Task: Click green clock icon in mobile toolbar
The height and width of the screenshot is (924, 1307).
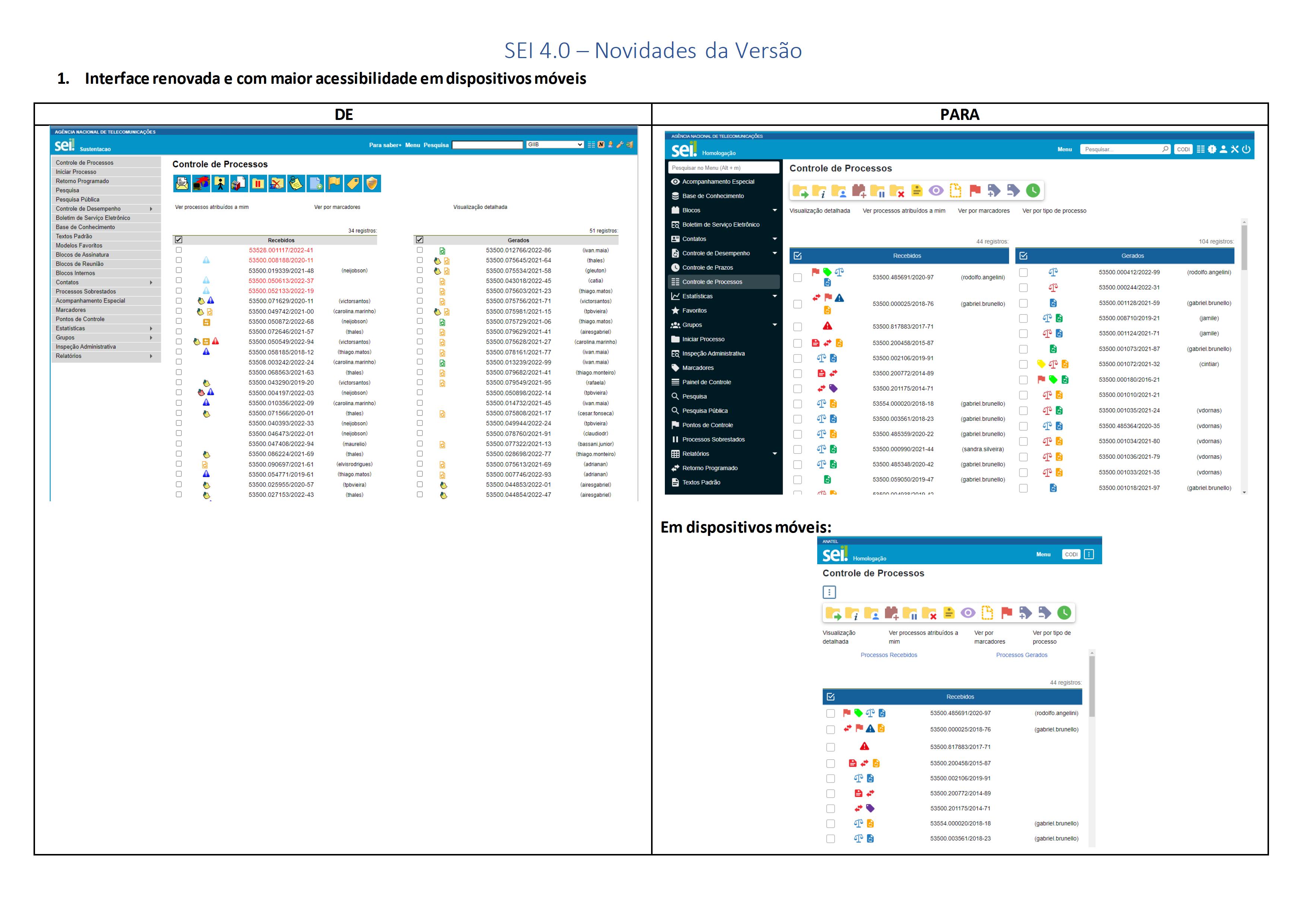Action: point(1064,613)
